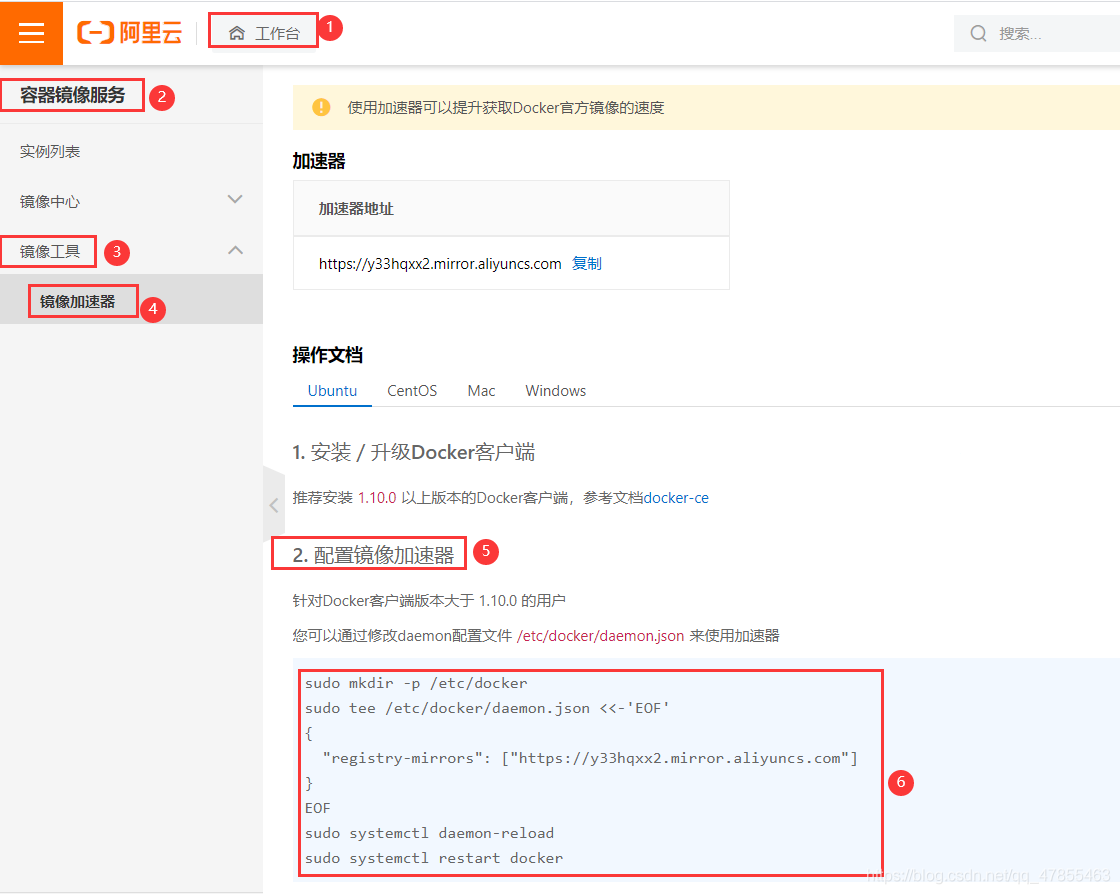
Task: Click the 'sudo tee /etc/docker/daemon.json' line
Action: (x=487, y=708)
